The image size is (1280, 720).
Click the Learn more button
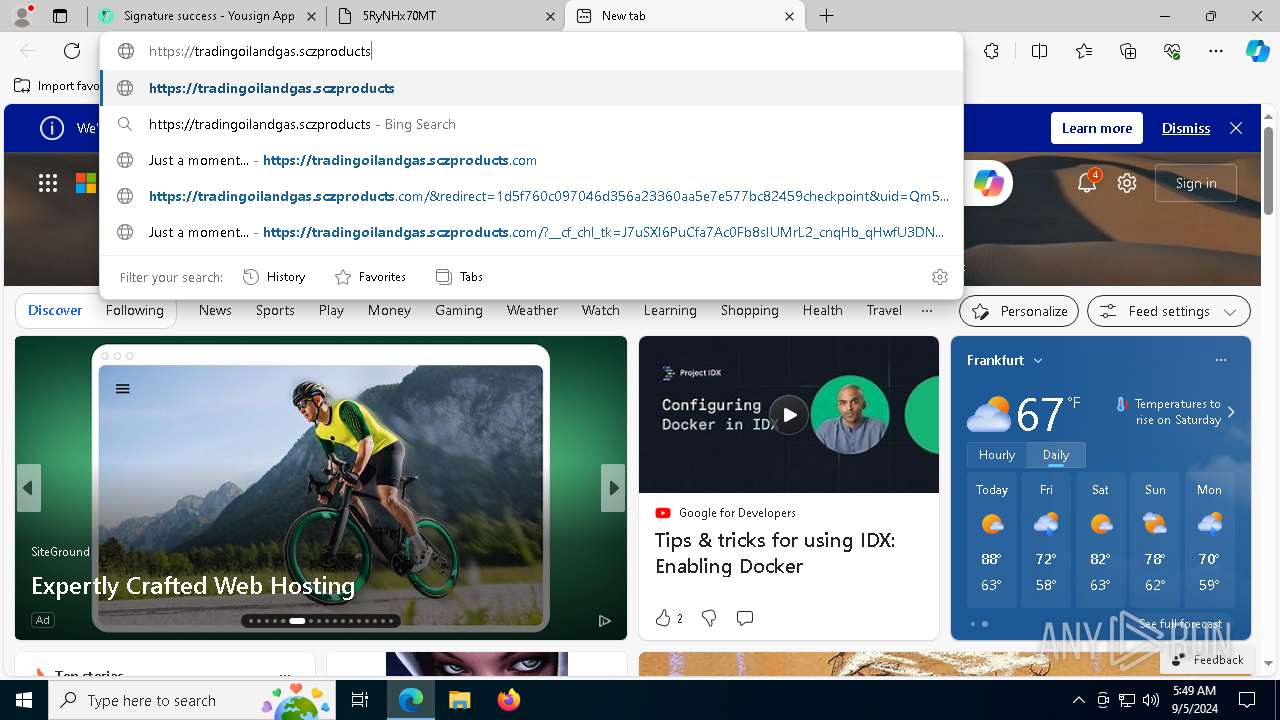[1096, 128]
